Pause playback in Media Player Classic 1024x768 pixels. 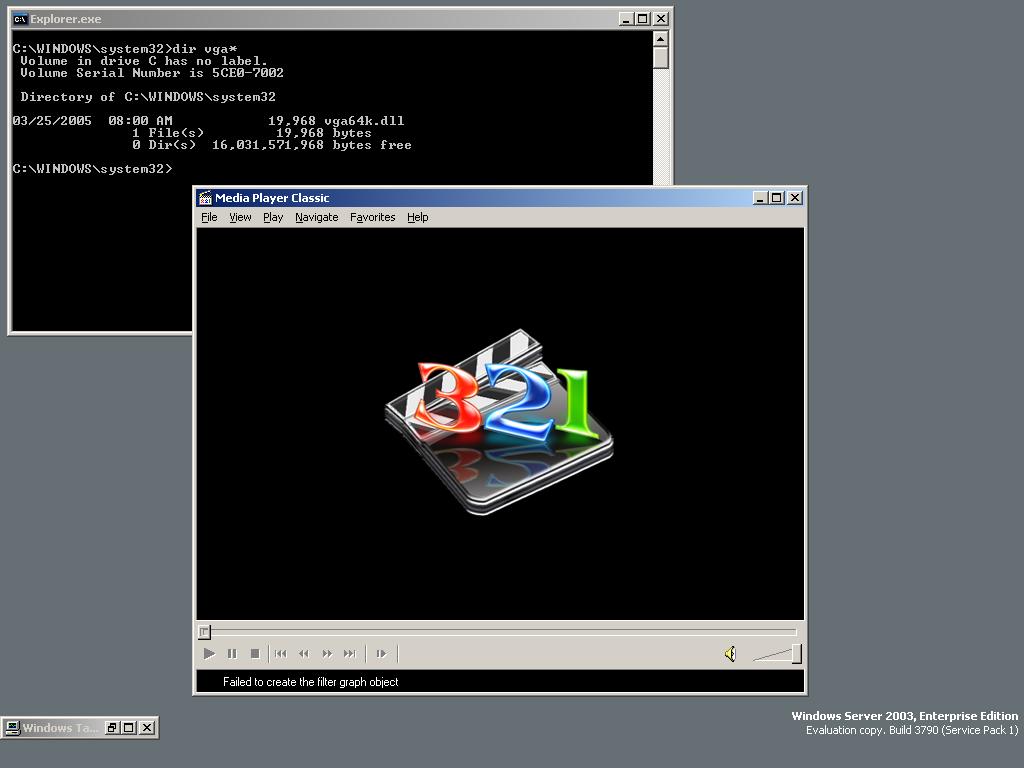pyautogui.click(x=232, y=654)
